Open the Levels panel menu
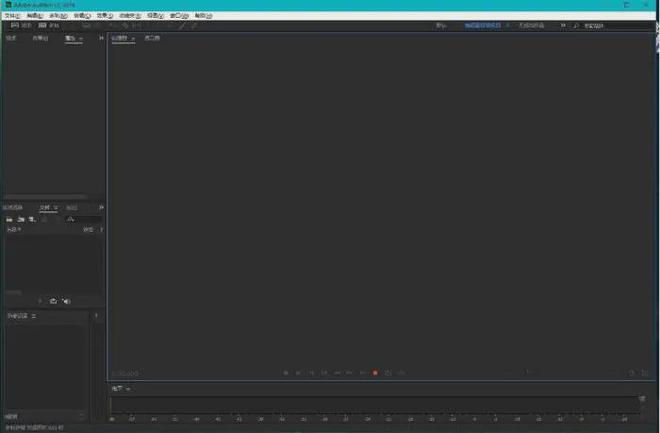Viewport: 660px width, 433px height. pyautogui.click(x=128, y=389)
